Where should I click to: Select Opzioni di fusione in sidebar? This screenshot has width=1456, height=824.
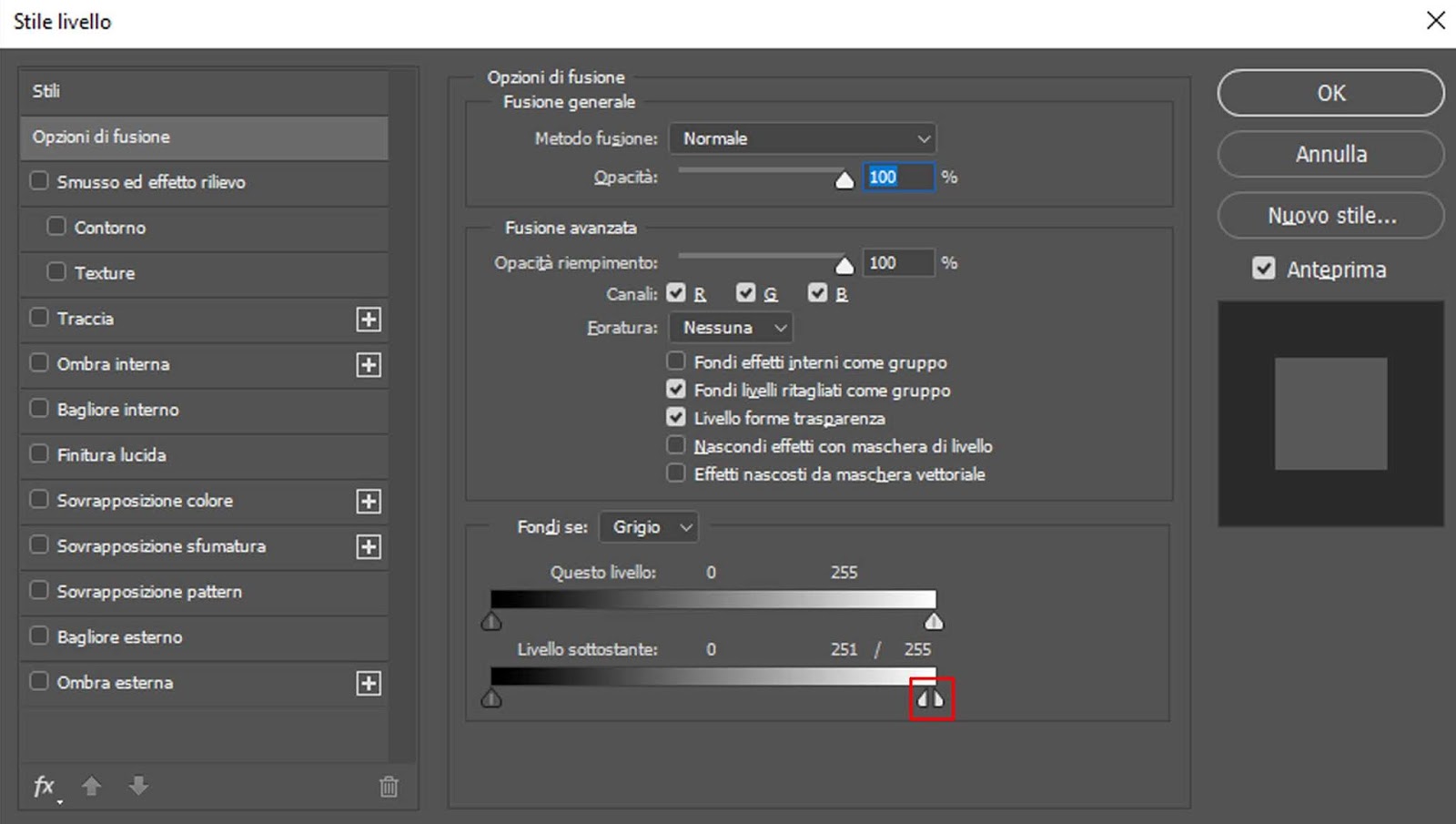[x=204, y=137]
